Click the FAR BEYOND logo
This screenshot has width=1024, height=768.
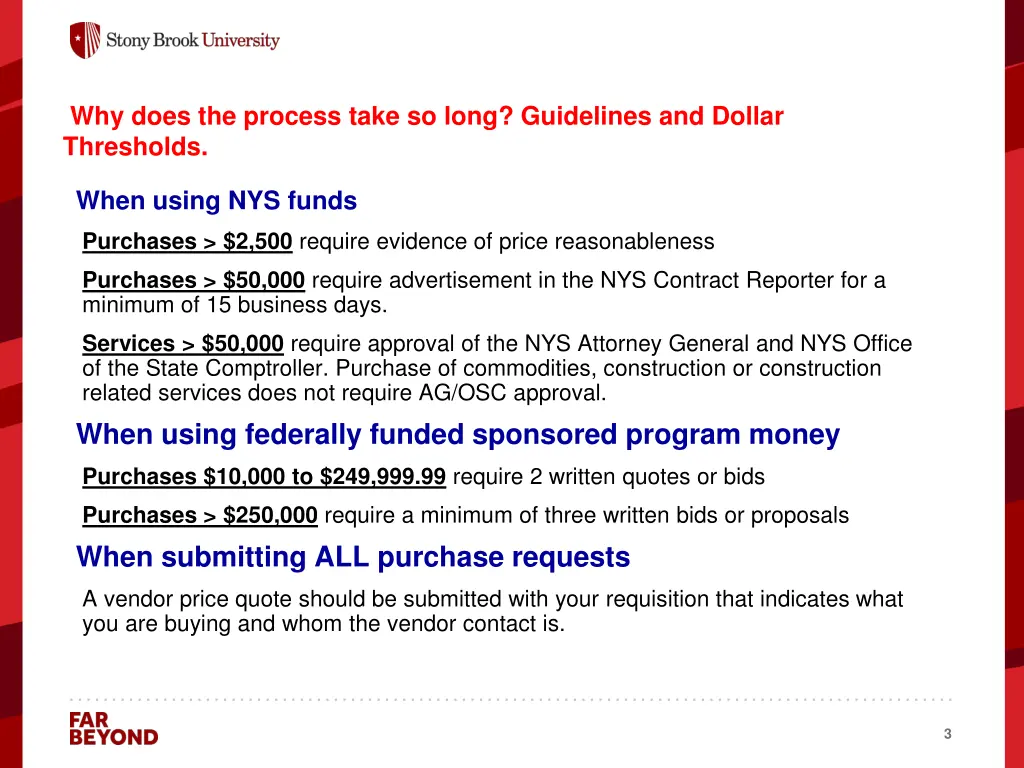pyautogui.click(x=114, y=729)
